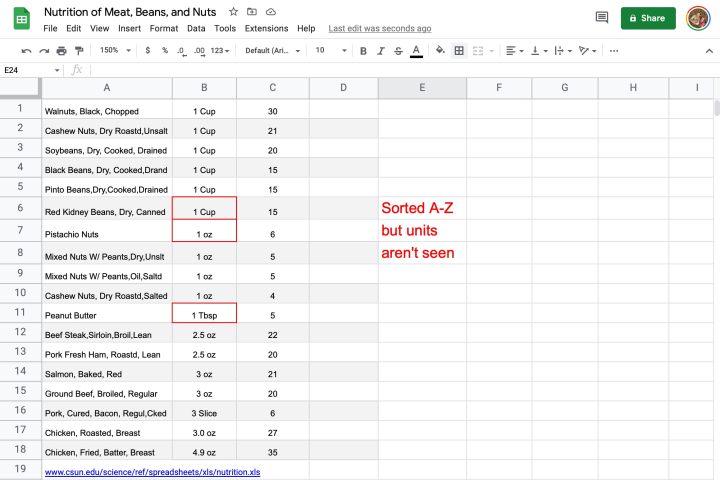The image size is (720, 480).
Task: Print the spreadsheet
Action: coord(62,51)
